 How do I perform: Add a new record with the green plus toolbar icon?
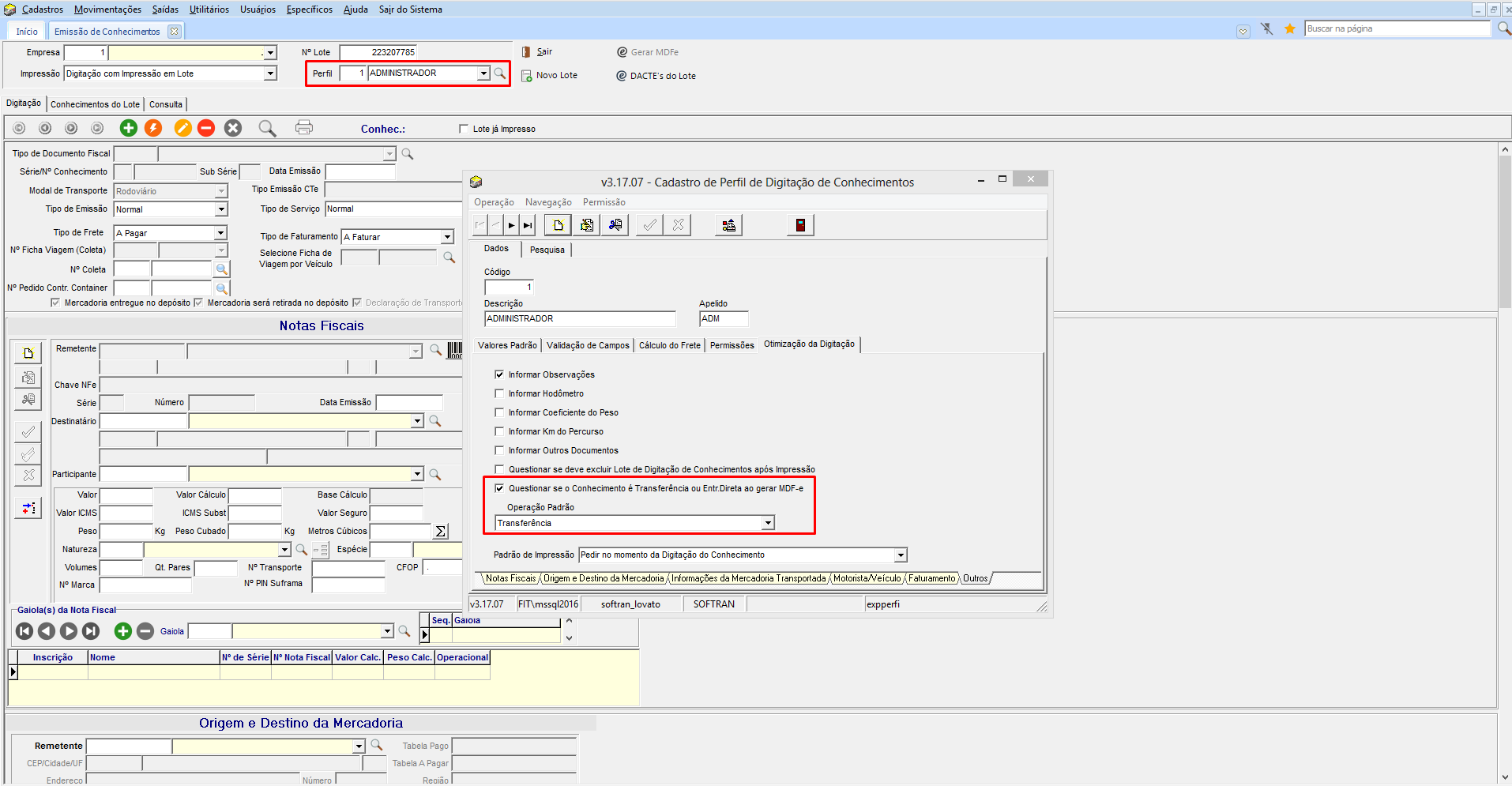click(x=128, y=128)
